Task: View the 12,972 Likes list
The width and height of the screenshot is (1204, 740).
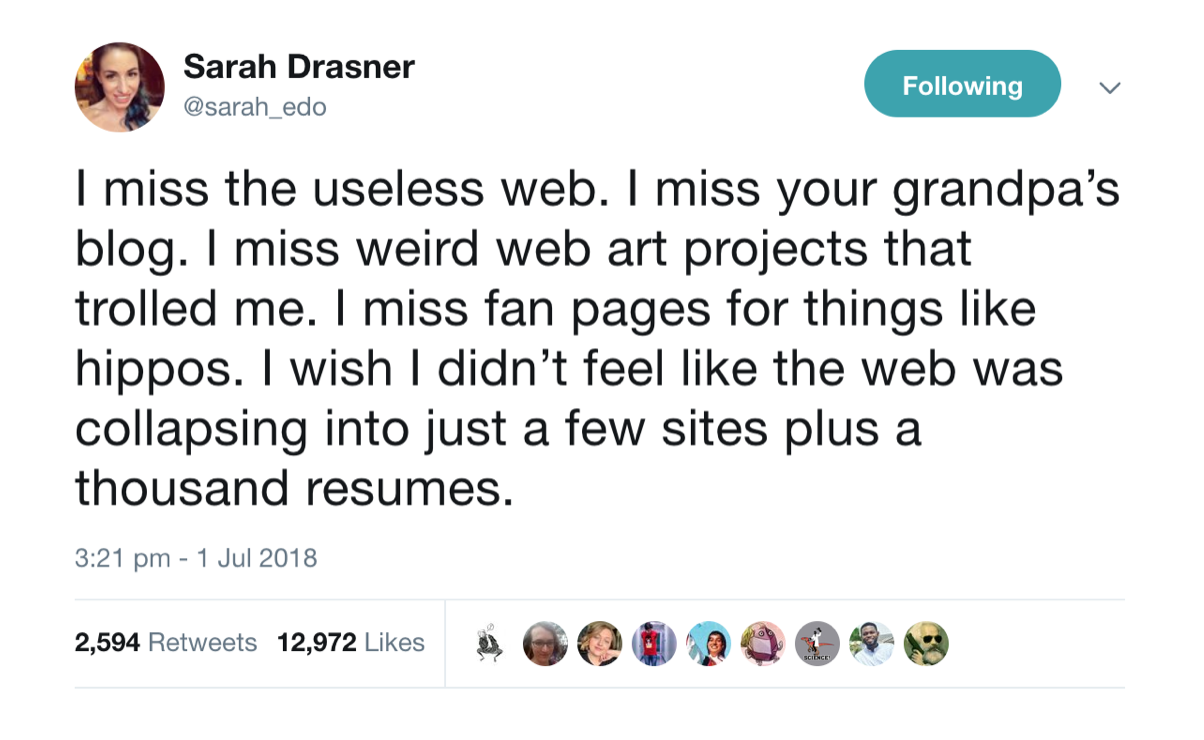Action: (351, 642)
